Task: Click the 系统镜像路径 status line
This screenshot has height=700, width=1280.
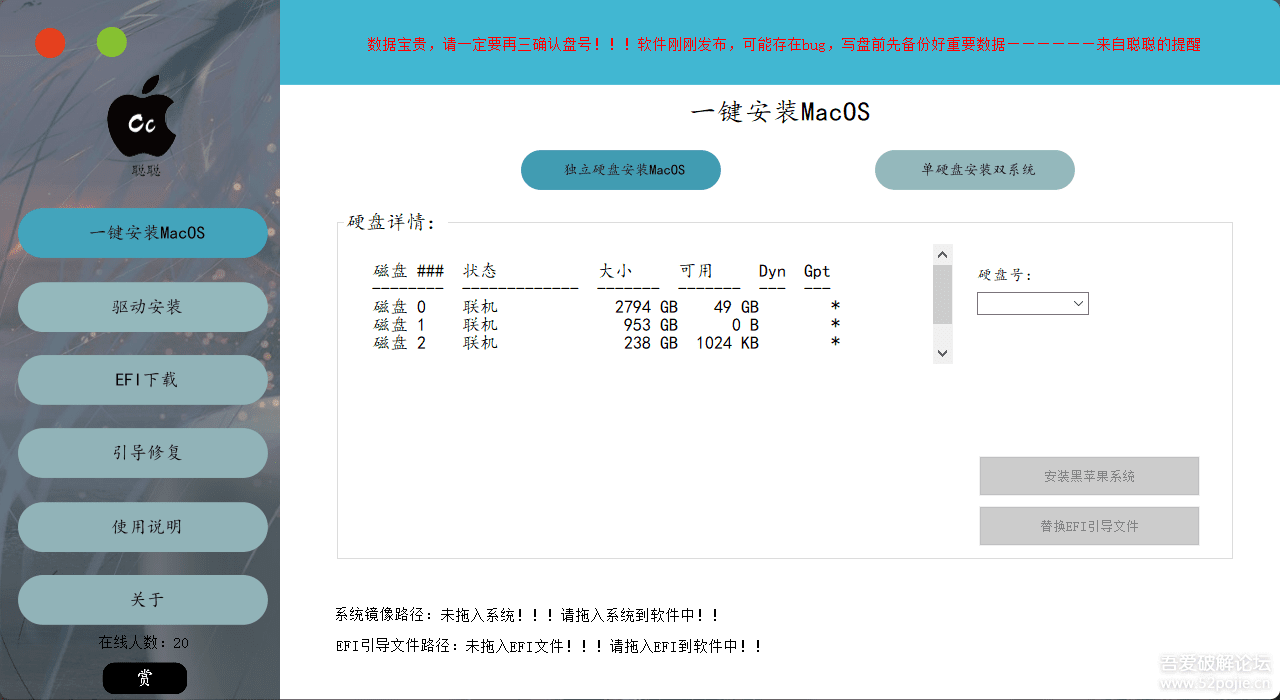Action: [527, 615]
